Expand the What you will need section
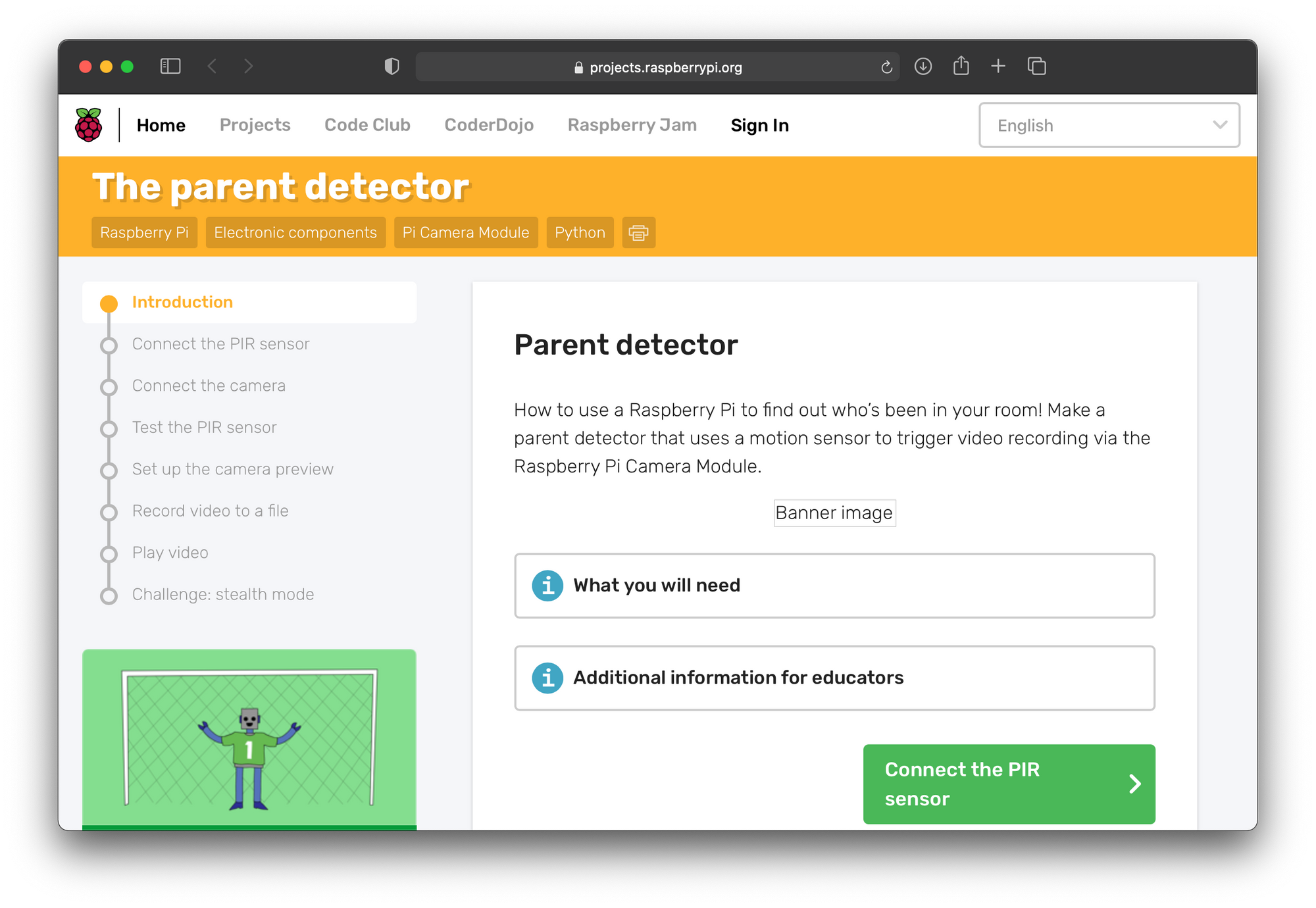Screen dimensions: 1316x908 pyautogui.click(x=834, y=586)
